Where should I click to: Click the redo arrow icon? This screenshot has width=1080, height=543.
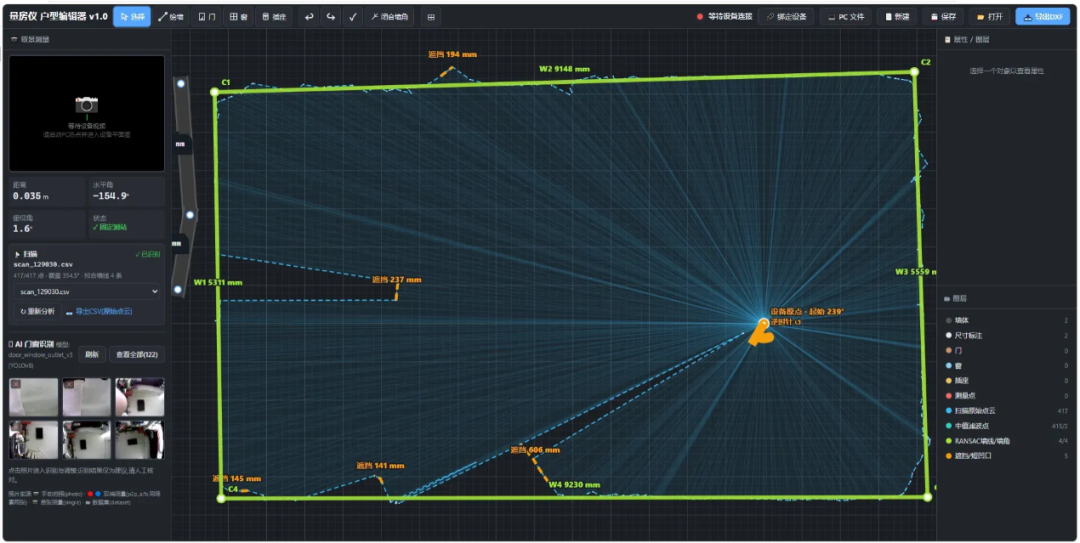point(331,17)
